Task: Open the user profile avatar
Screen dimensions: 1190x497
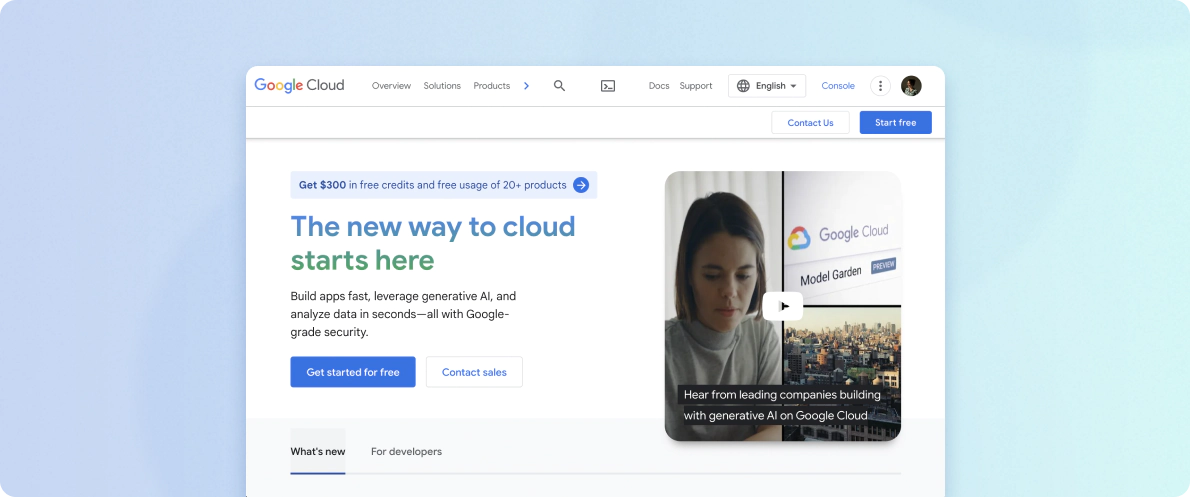Action: pyautogui.click(x=911, y=86)
